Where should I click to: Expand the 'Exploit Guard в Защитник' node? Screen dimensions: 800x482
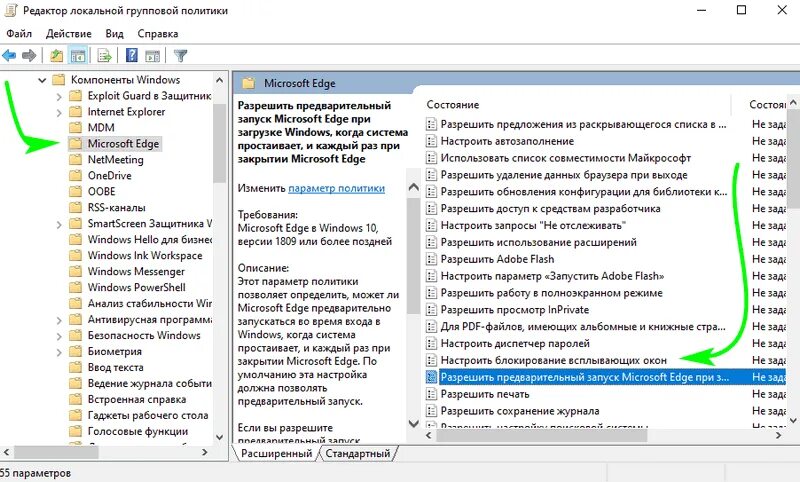click(x=59, y=96)
